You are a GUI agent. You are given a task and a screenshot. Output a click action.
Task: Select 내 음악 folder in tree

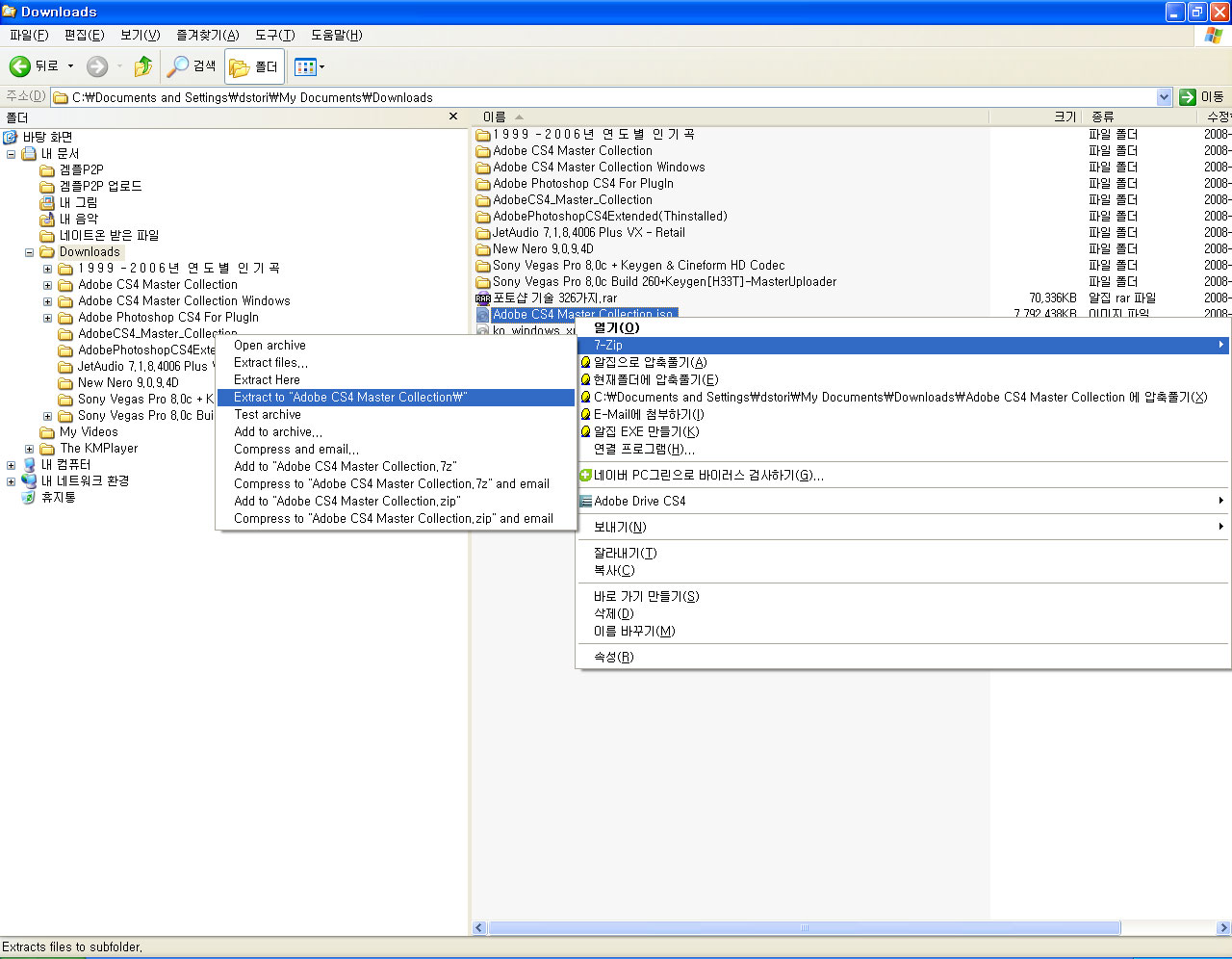tap(78, 219)
